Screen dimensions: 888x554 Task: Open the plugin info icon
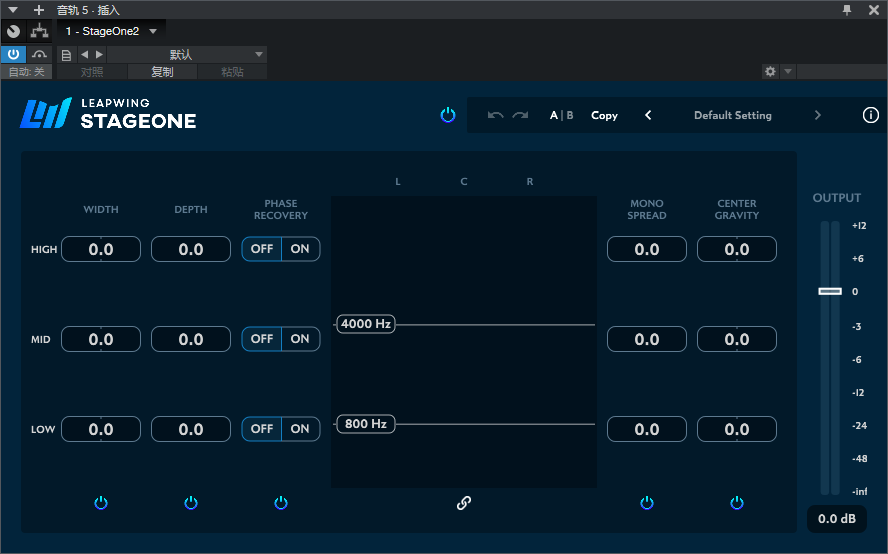(x=870, y=115)
